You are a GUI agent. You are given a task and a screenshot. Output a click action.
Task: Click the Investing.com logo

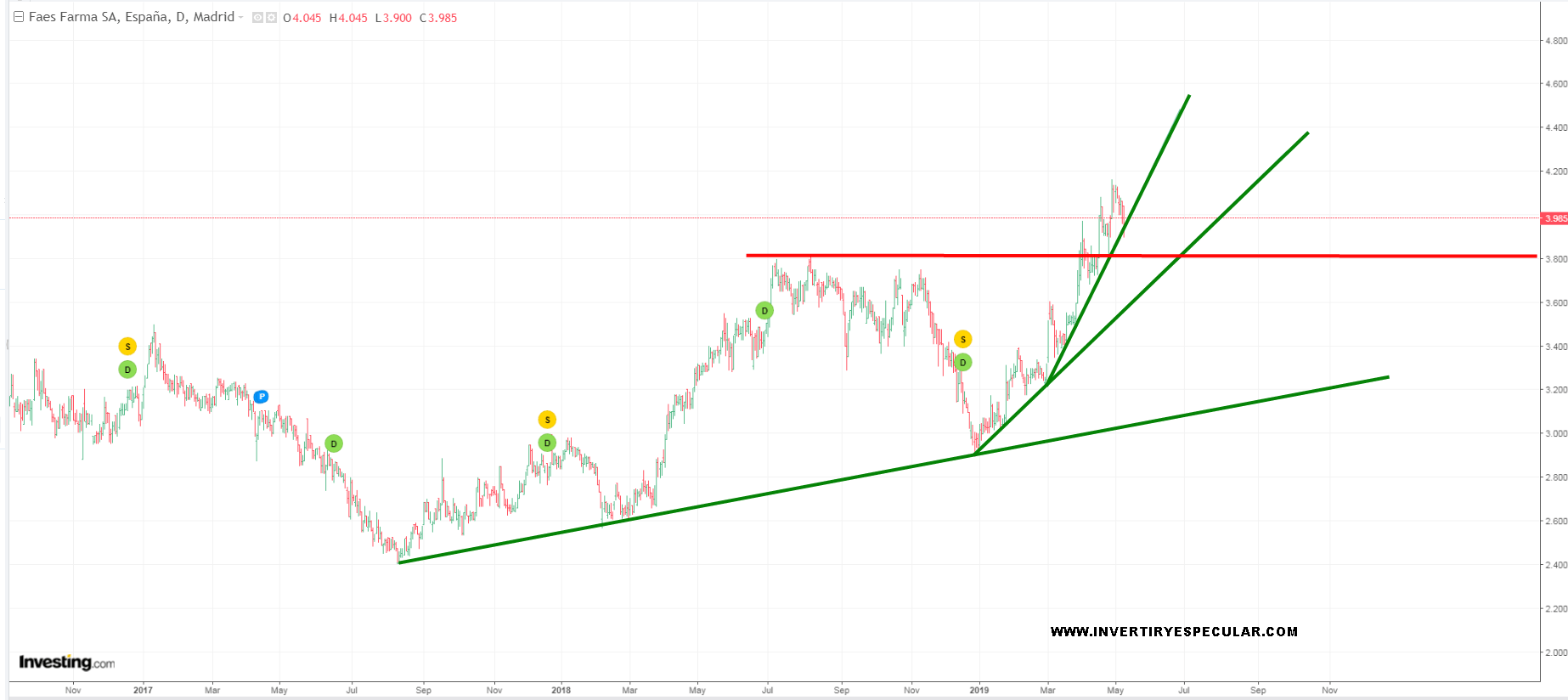pyautogui.click(x=66, y=663)
